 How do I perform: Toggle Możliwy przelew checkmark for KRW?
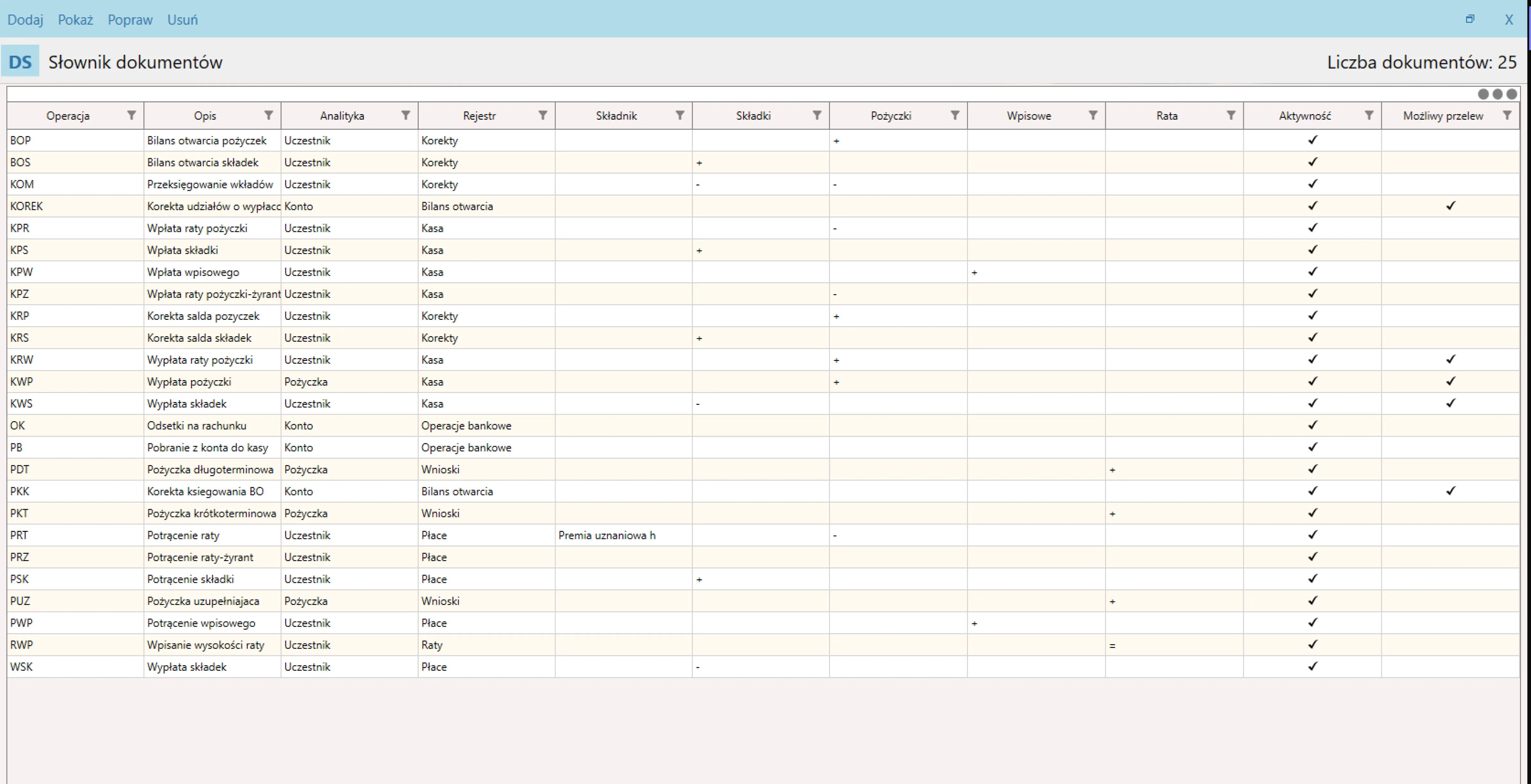click(1450, 359)
